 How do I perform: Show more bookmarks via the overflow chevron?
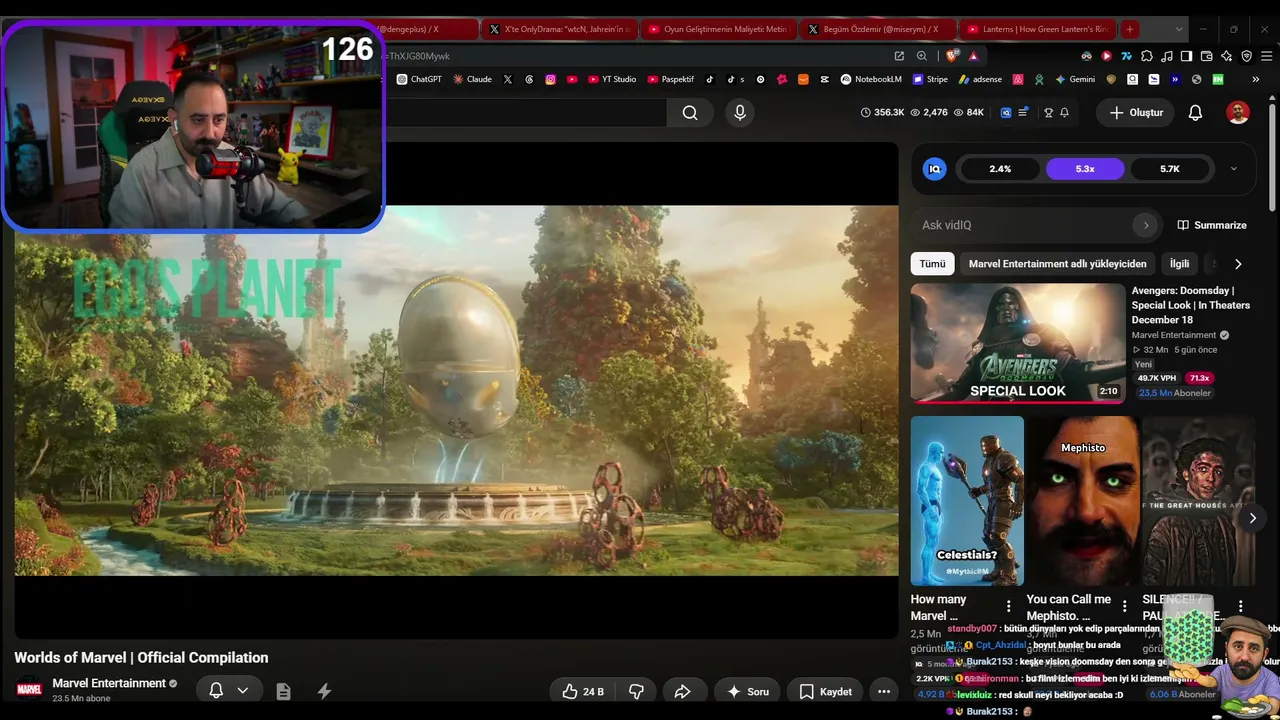[x=1256, y=79]
